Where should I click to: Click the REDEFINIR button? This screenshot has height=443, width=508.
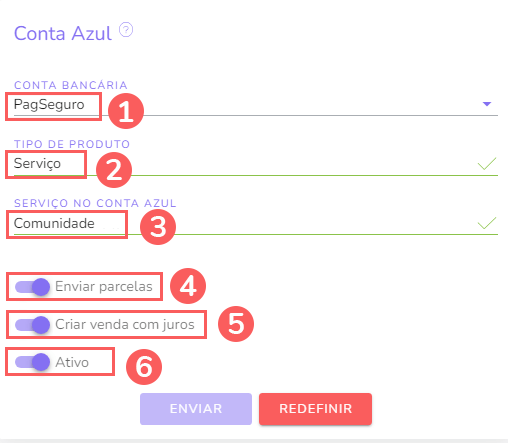point(315,409)
